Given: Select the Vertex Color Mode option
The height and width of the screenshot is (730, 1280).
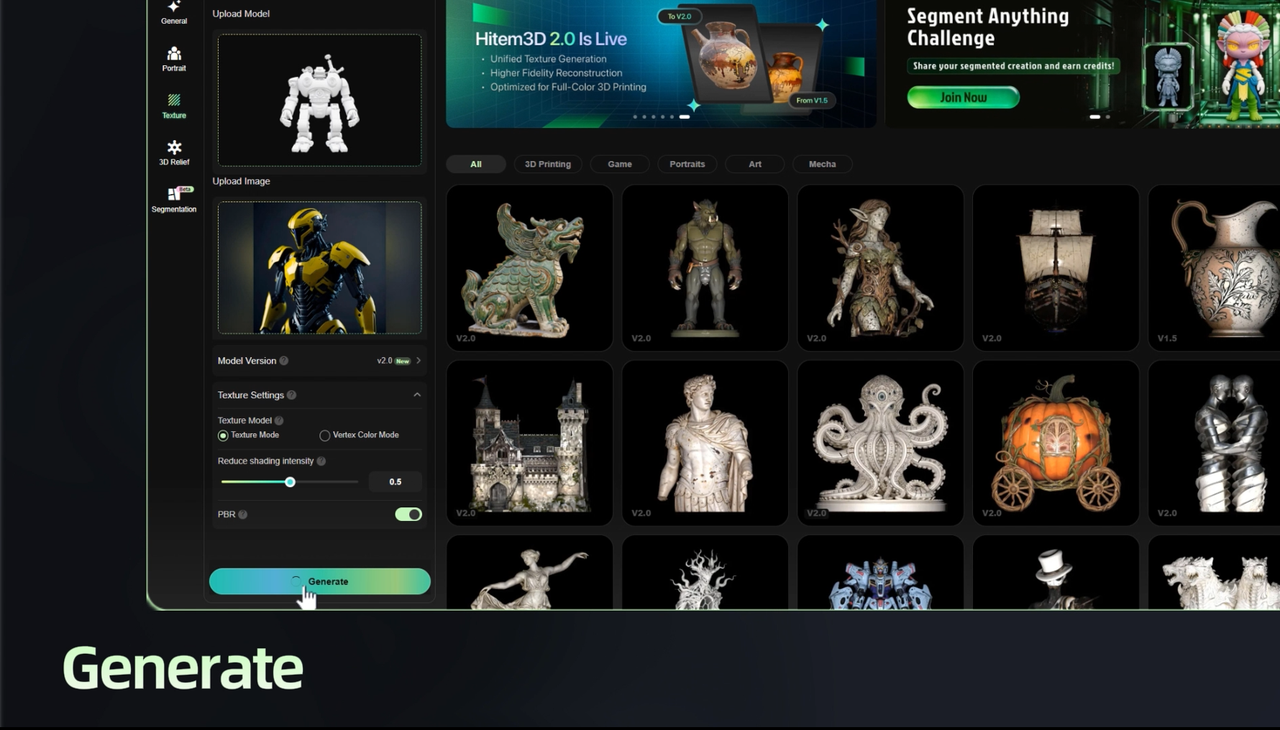Looking at the screenshot, I should tap(324, 435).
